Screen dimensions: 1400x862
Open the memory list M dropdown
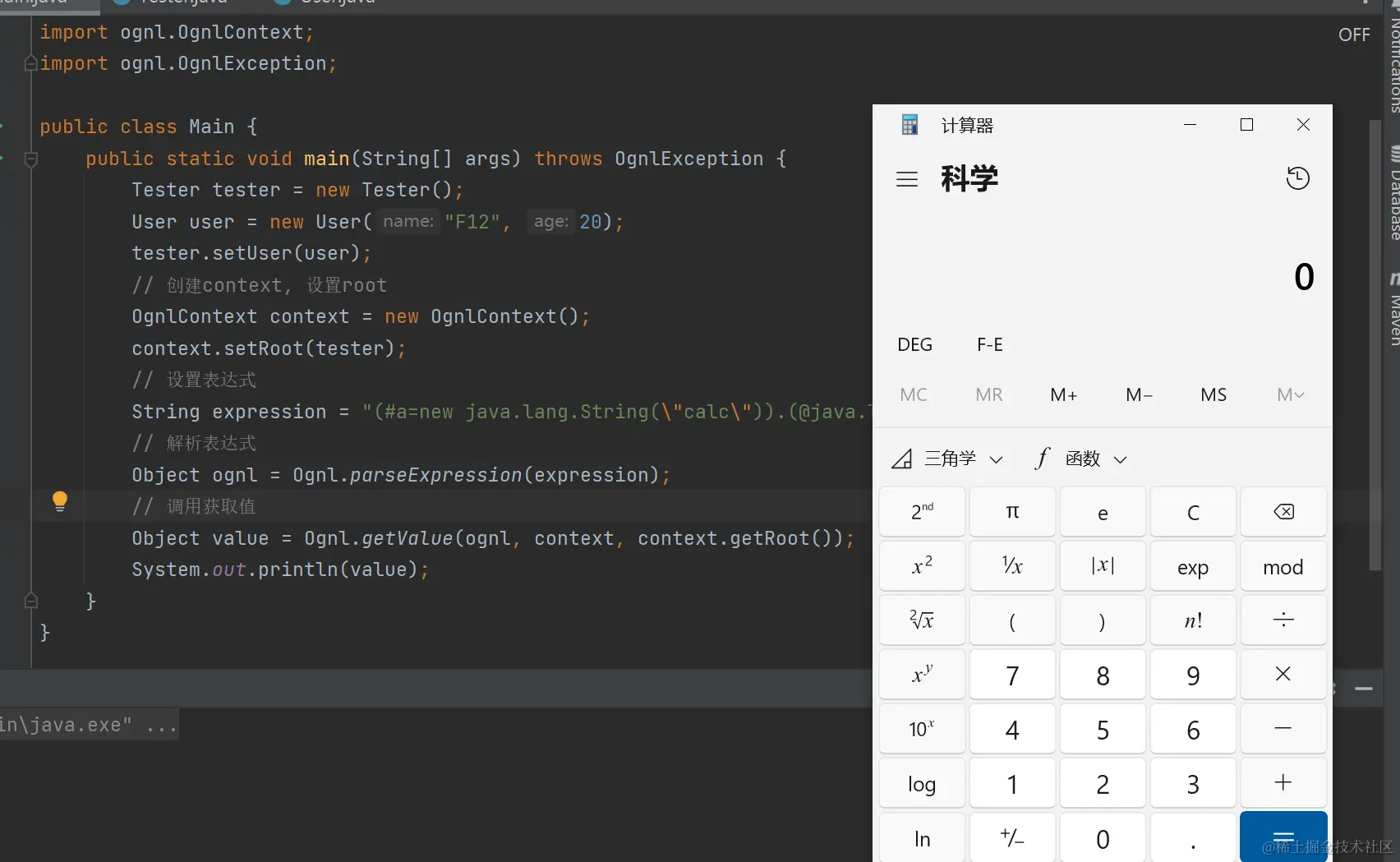[x=1290, y=395]
